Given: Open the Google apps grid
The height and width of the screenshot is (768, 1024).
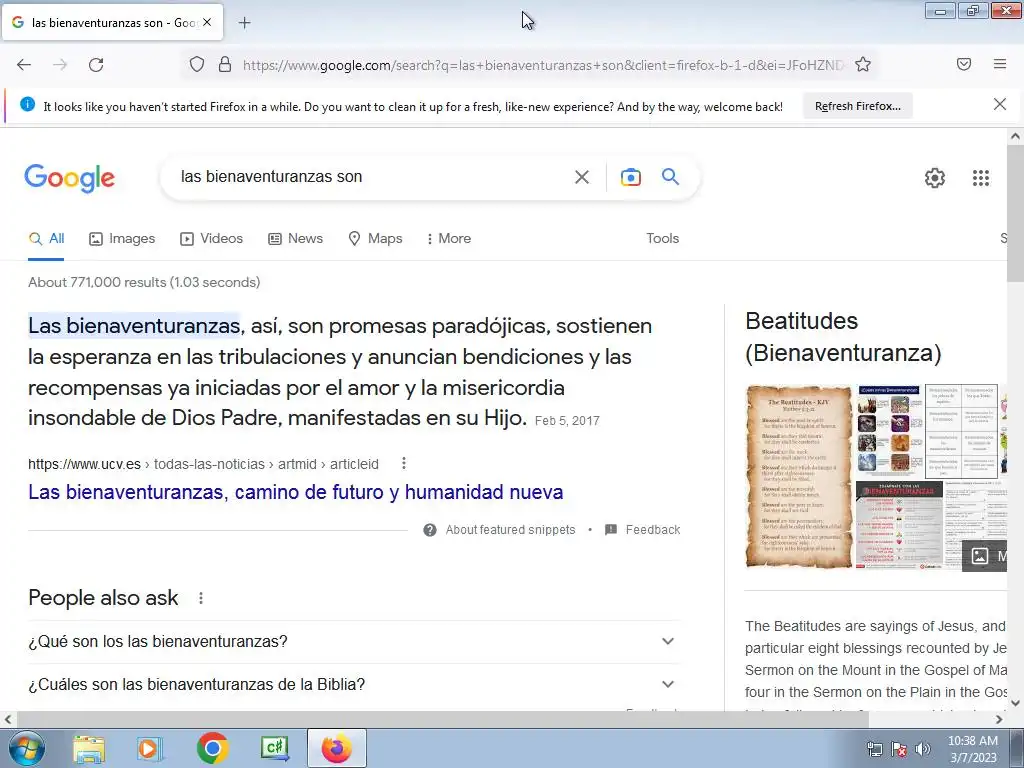Looking at the screenshot, I should 981,178.
